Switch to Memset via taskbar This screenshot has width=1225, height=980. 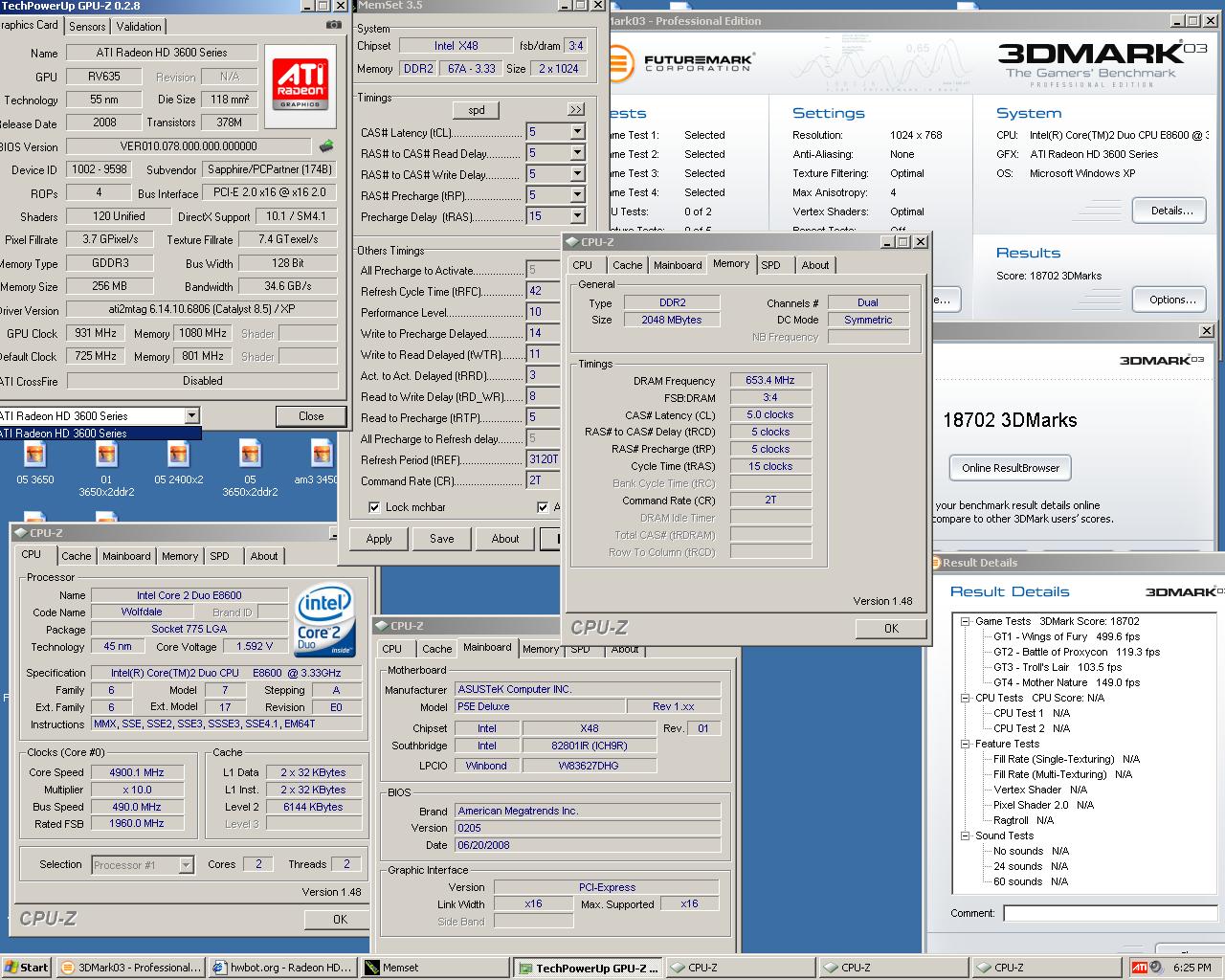click(434, 968)
